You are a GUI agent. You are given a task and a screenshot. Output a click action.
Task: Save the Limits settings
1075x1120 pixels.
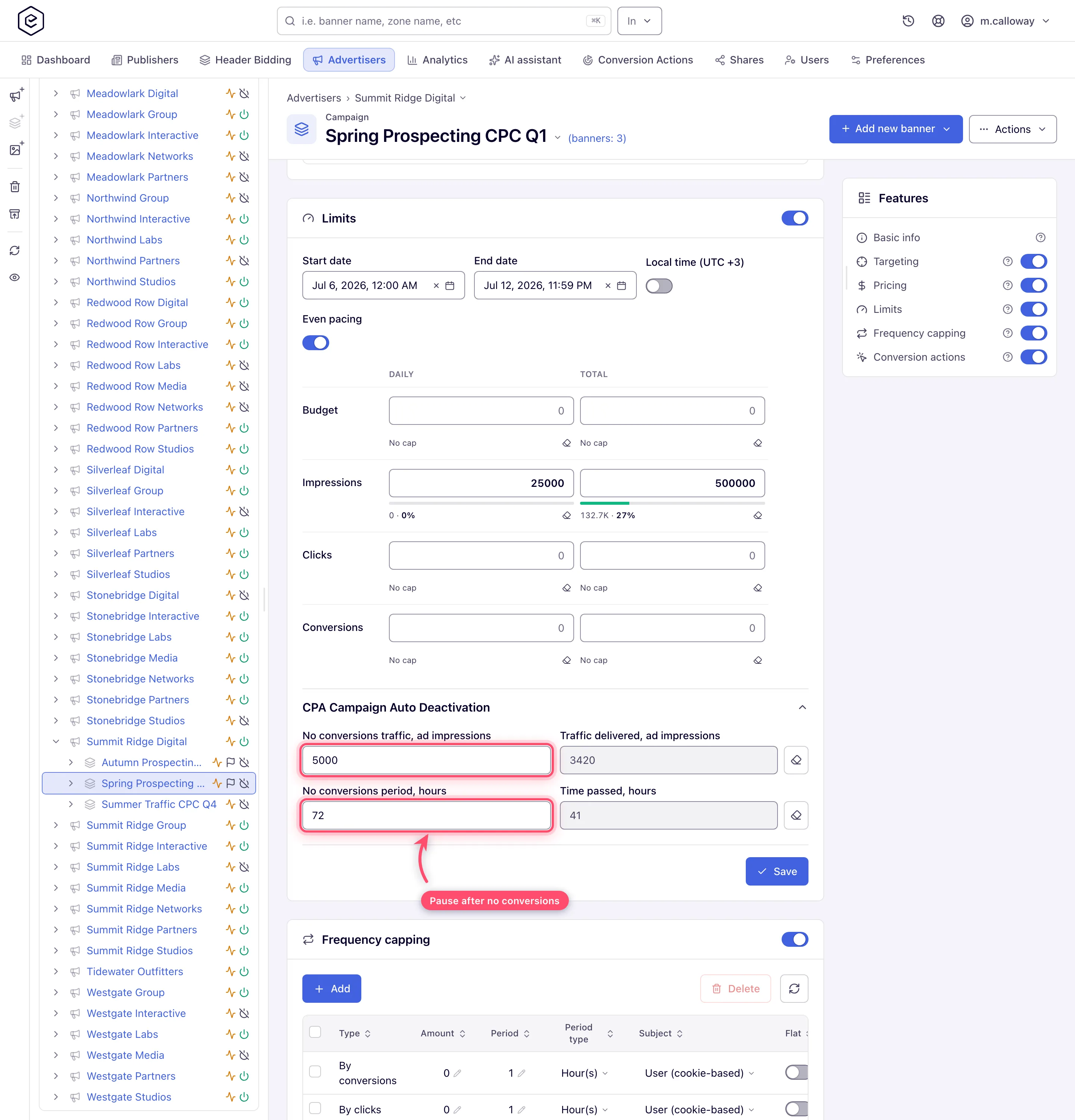pos(776,871)
